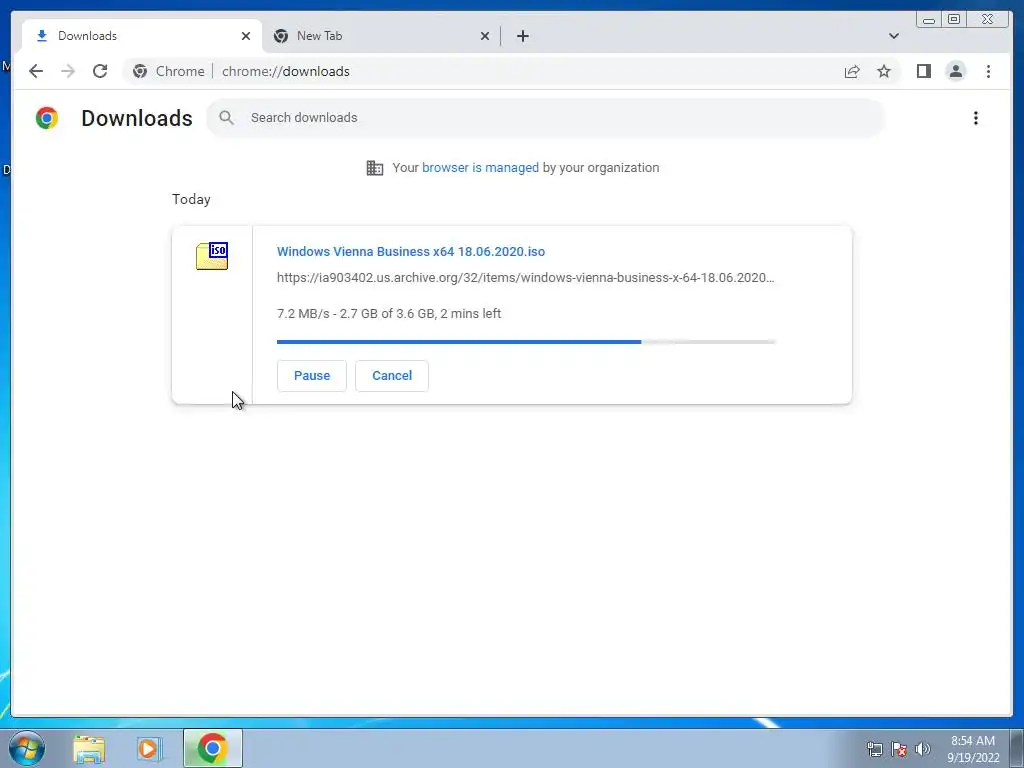The height and width of the screenshot is (768, 1024).
Task: Select the Downloads tab
Action: 141,36
